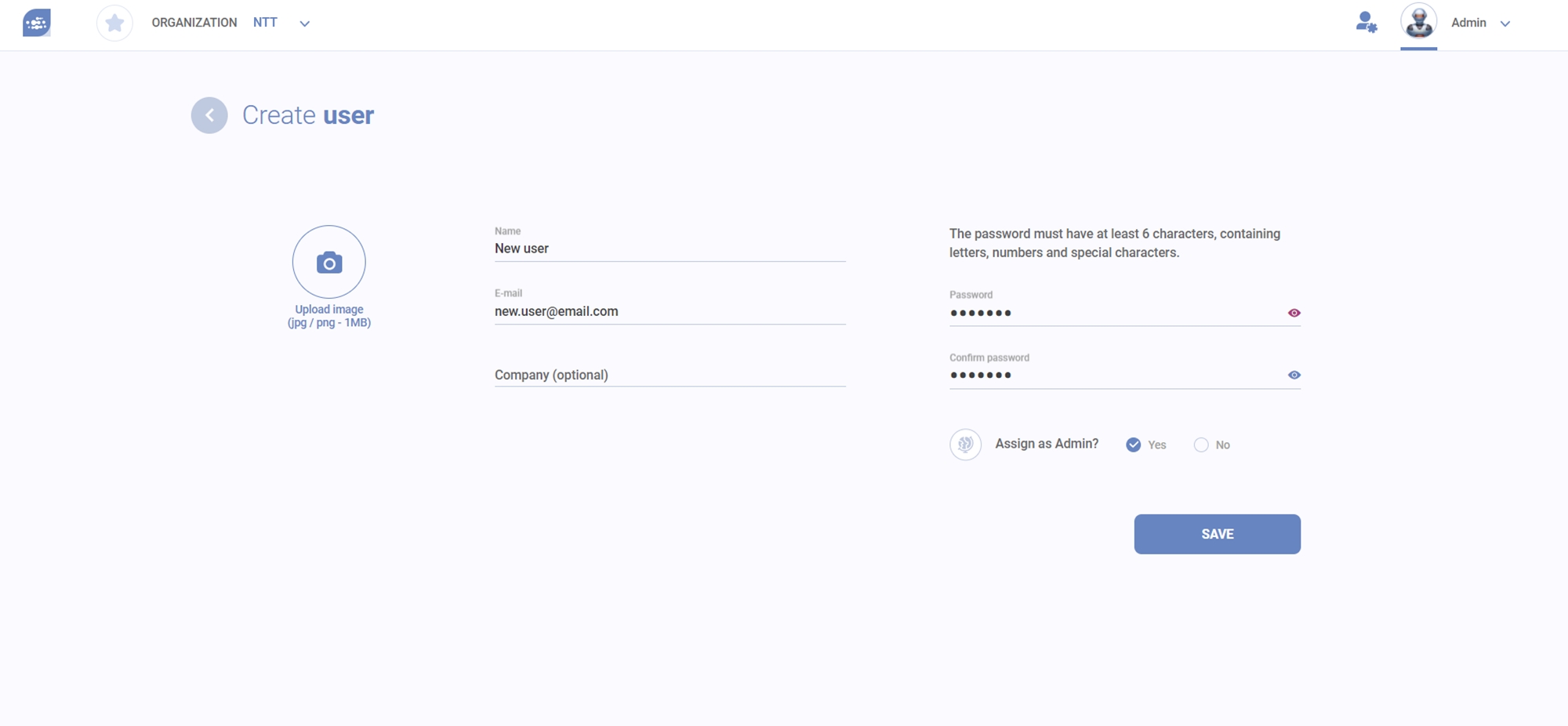Image resolution: width=1568 pixels, height=726 pixels.
Task: Click the Company (optional) field
Action: 670,375
